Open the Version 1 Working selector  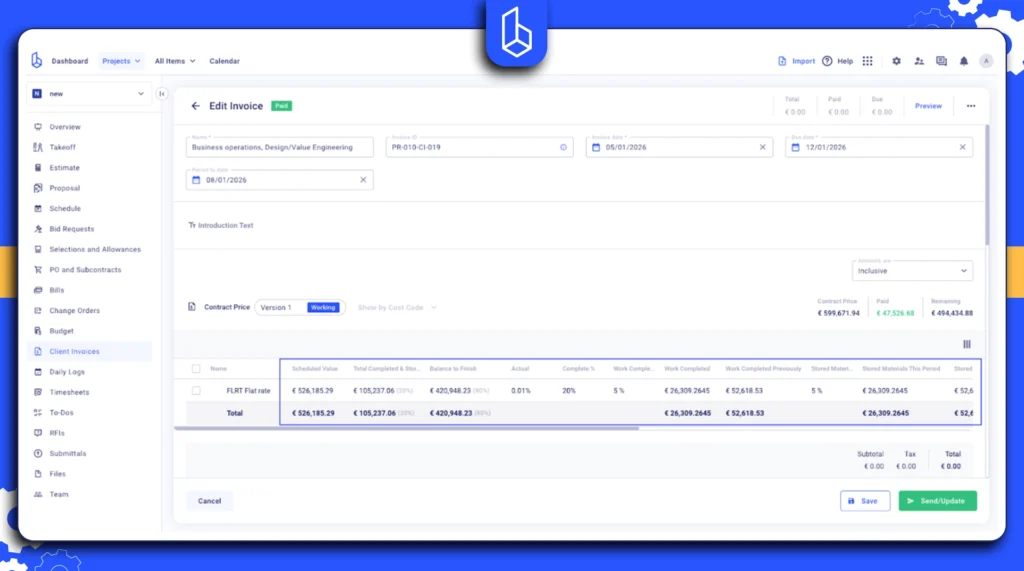[x=300, y=307]
